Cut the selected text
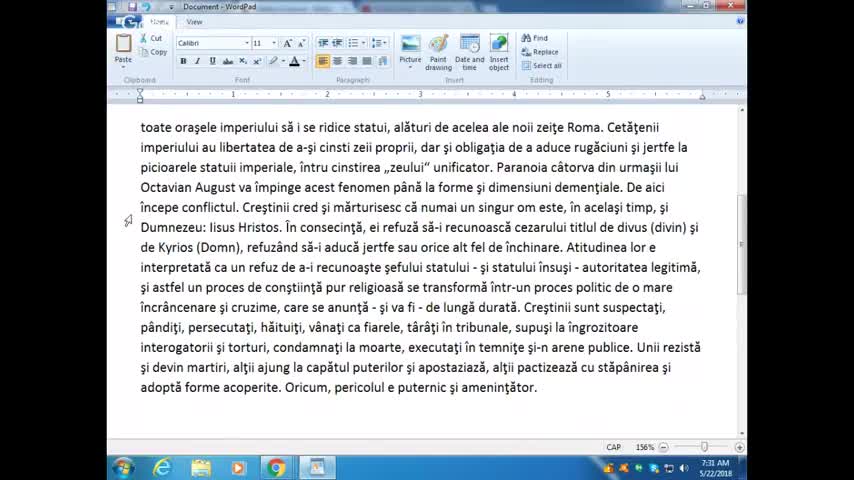The image size is (854, 480). pyautogui.click(x=151, y=38)
